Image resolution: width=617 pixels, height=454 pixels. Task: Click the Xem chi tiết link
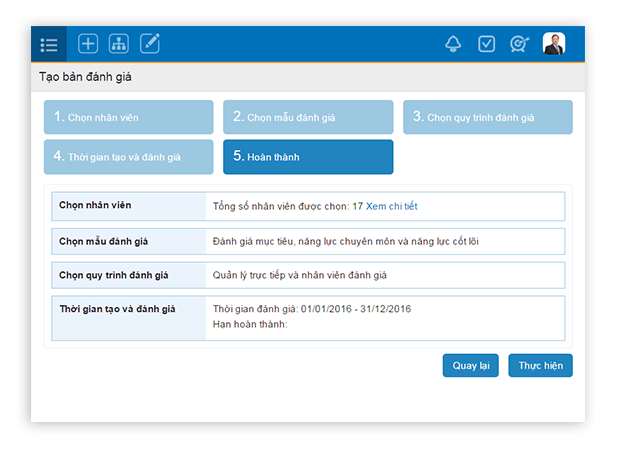tap(391, 206)
